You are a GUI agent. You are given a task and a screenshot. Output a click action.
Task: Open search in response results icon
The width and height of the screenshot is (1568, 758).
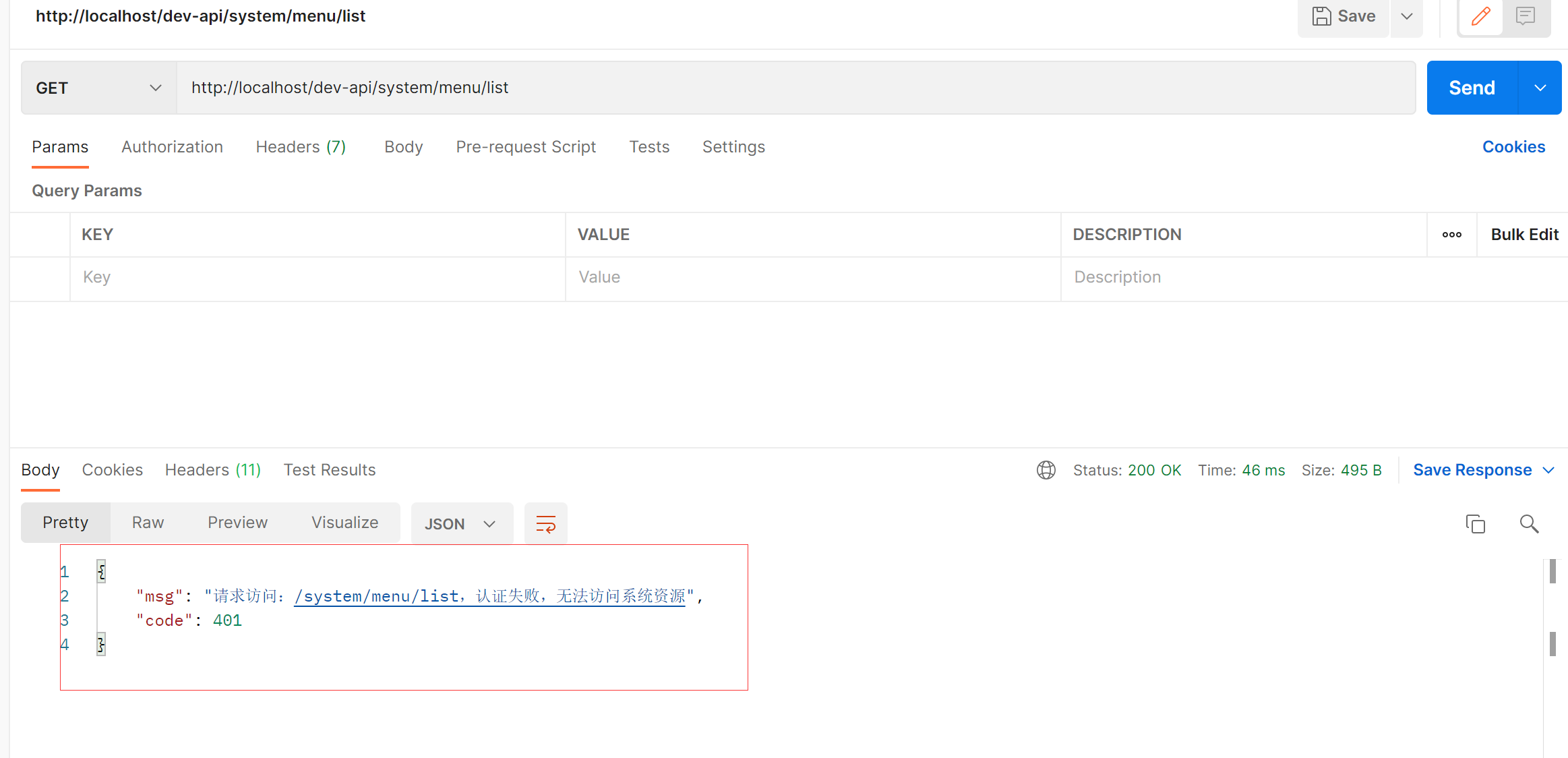[1529, 523]
